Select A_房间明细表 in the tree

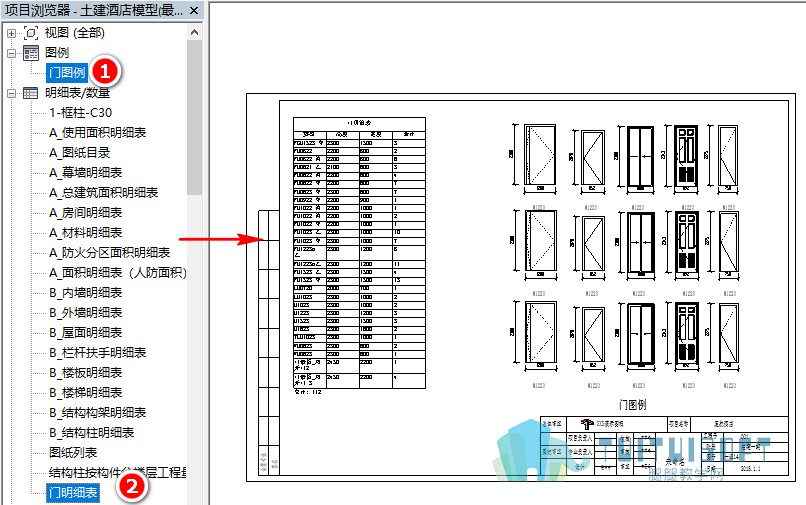click(x=85, y=213)
